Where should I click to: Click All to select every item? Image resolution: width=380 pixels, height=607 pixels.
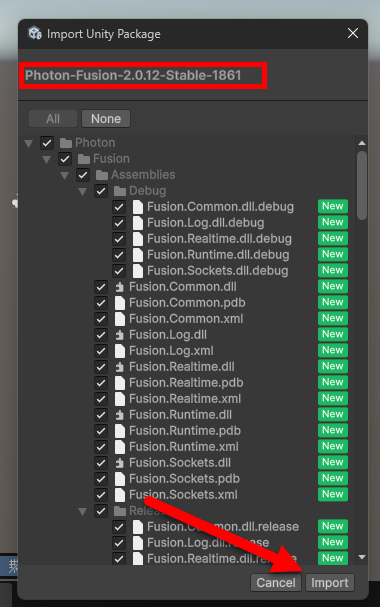click(x=53, y=118)
